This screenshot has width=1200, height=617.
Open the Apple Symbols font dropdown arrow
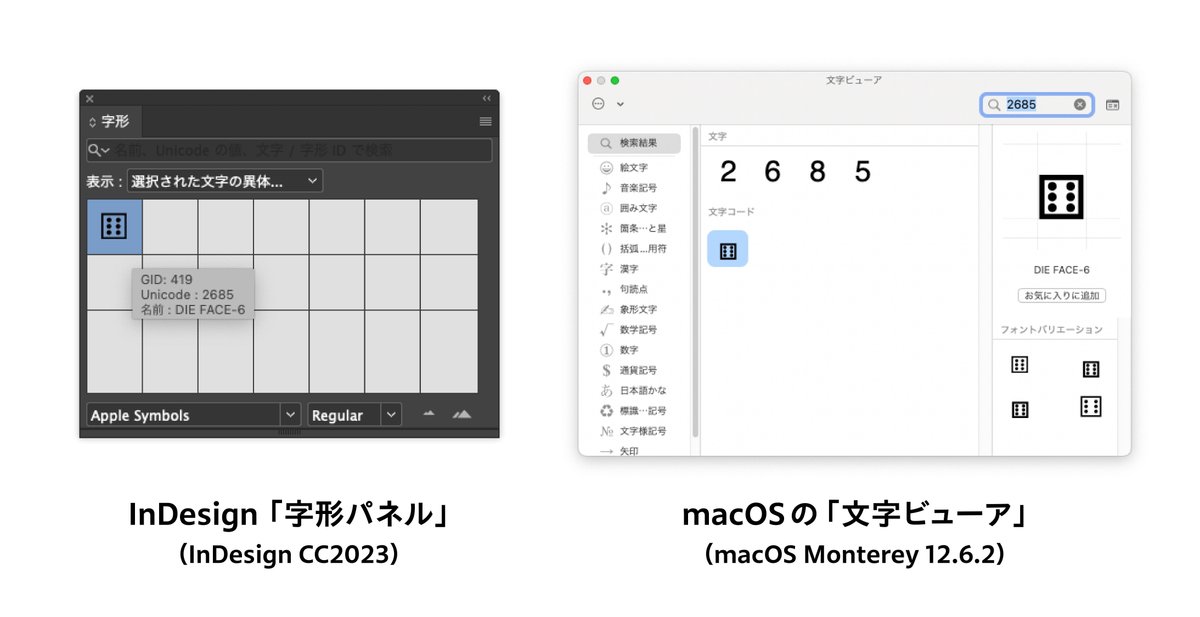tap(290, 415)
